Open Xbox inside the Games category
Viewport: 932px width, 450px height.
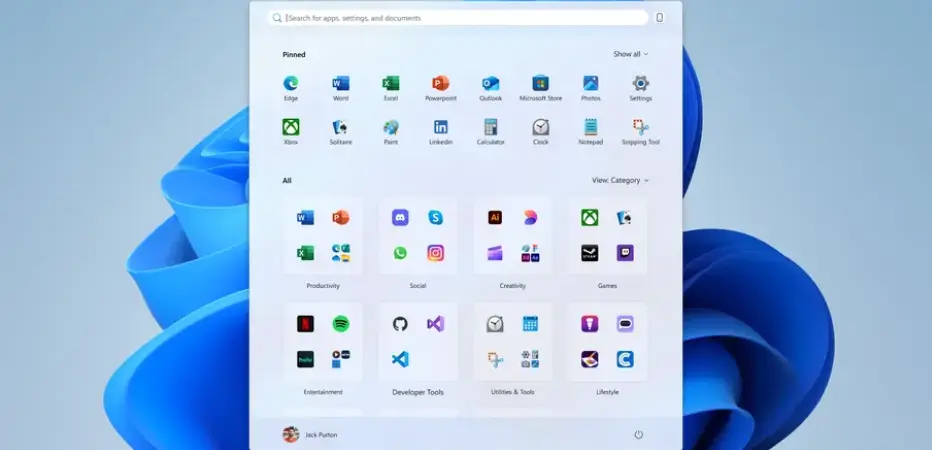[590, 218]
